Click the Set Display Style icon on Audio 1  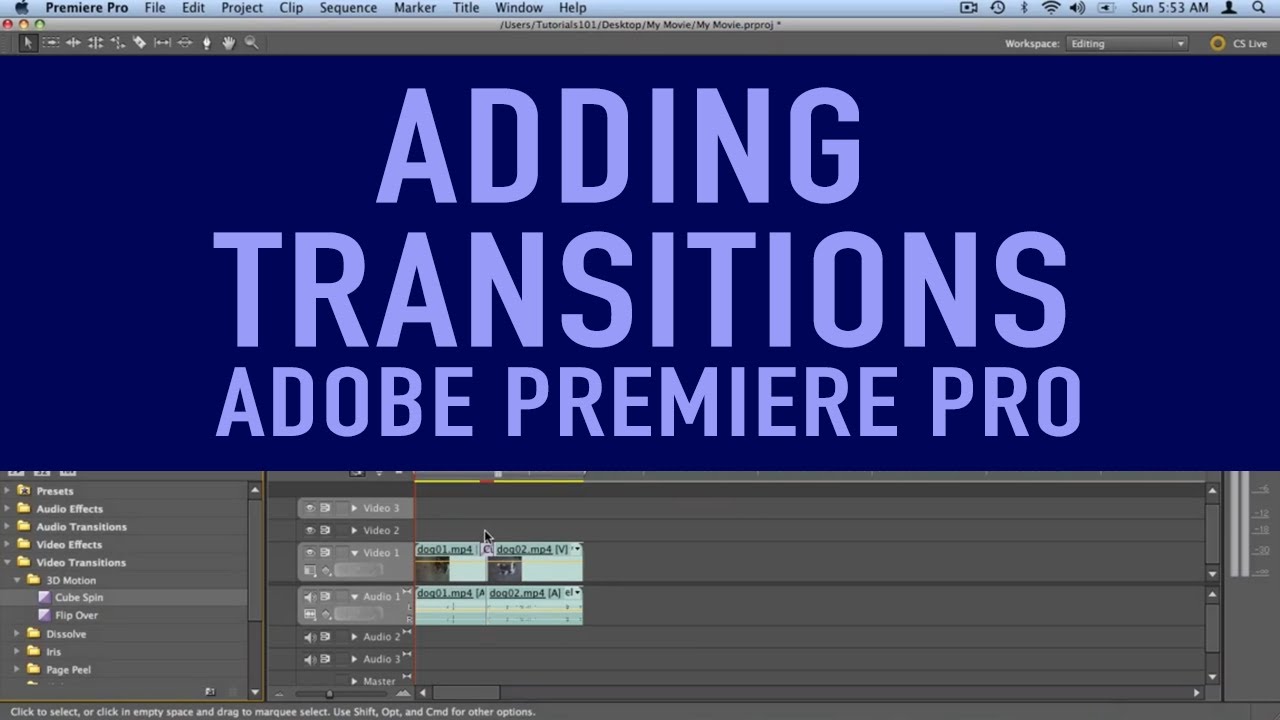[x=310, y=614]
